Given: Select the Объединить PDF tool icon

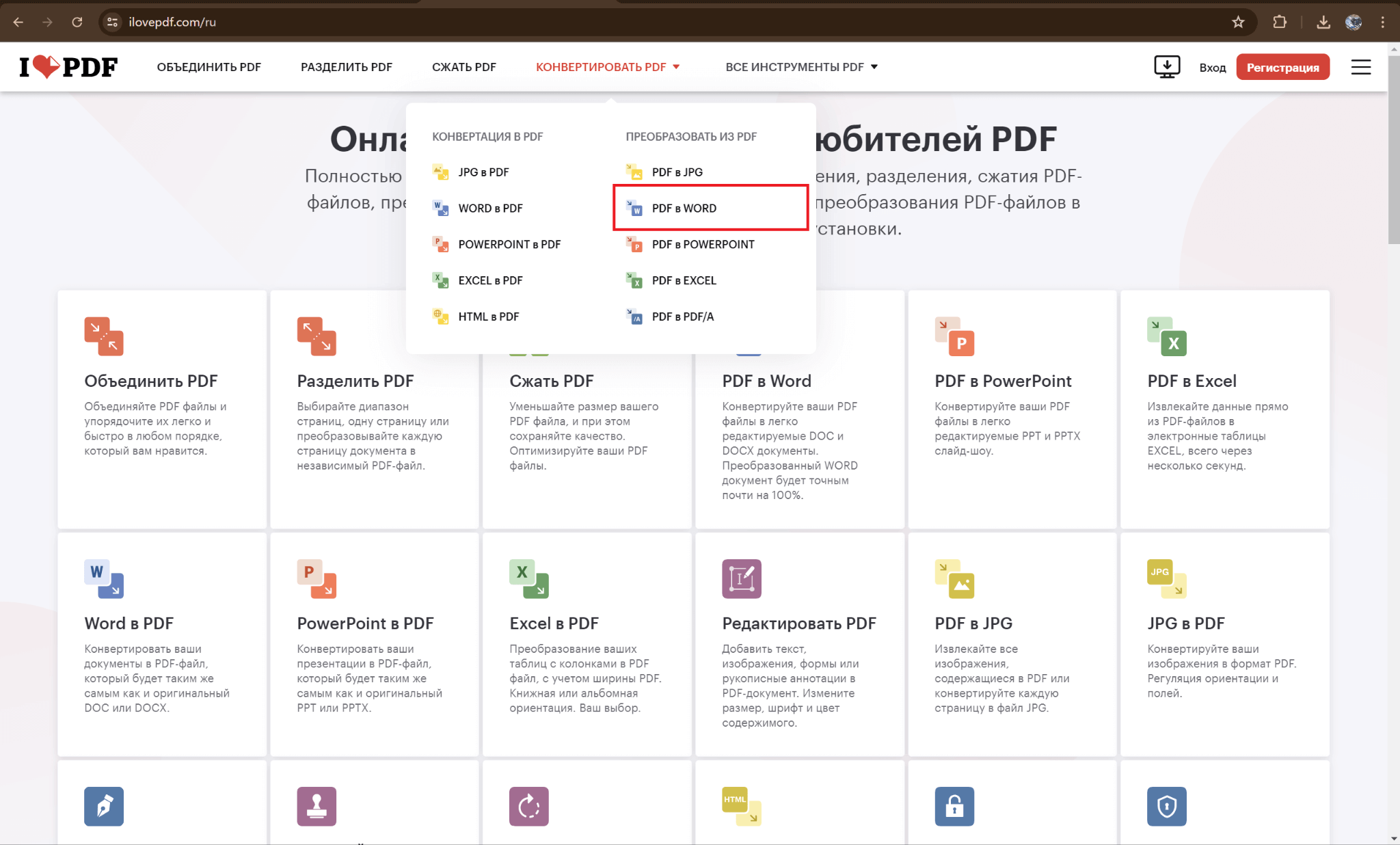Looking at the screenshot, I should click(104, 336).
